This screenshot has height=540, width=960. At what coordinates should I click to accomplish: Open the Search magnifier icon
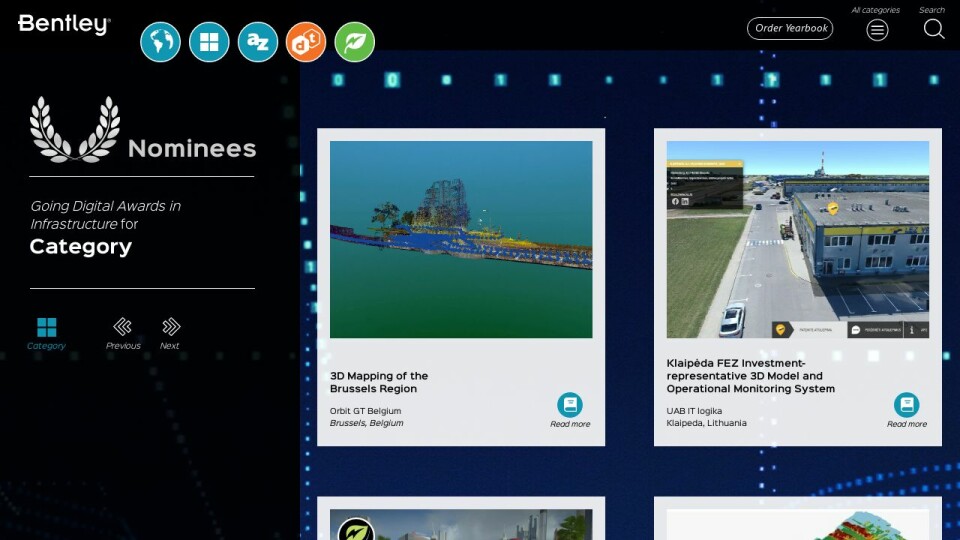(x=934, y=29)
